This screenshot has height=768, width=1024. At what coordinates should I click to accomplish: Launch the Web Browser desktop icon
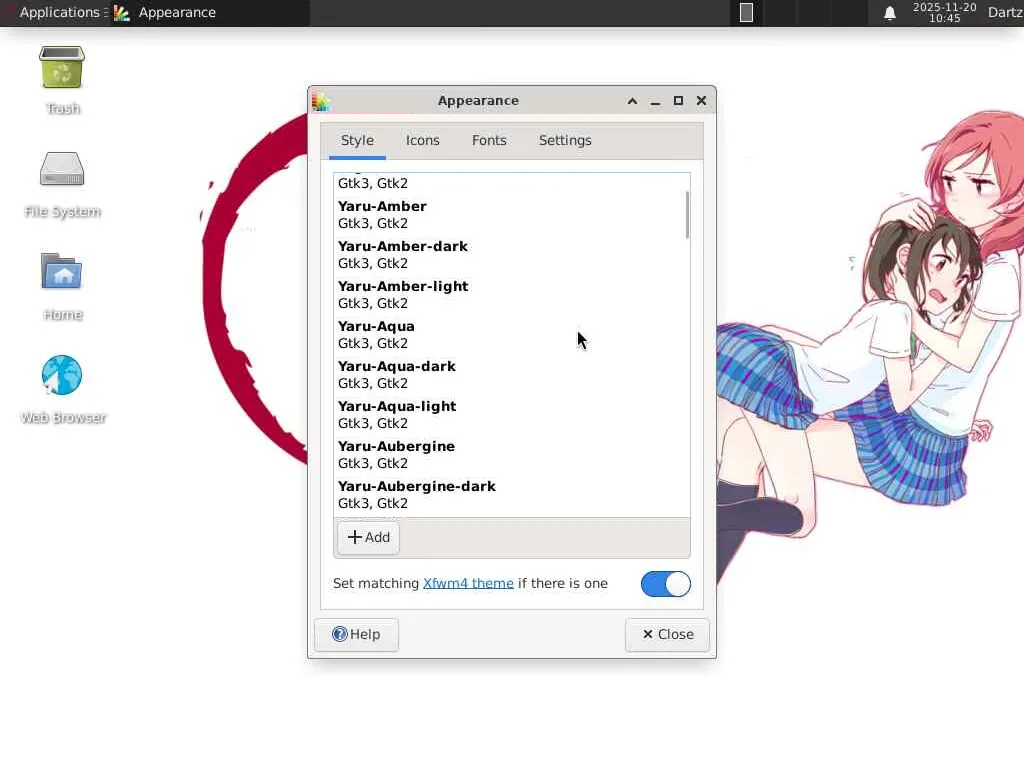(x=62, y=389)
